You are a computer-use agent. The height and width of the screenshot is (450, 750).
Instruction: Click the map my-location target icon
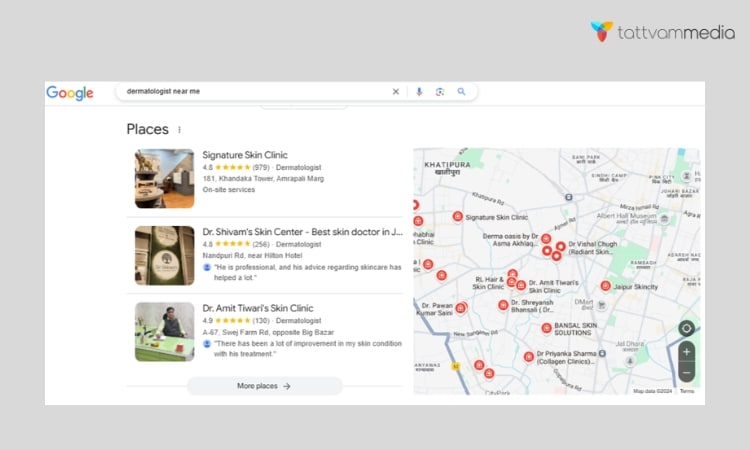tap(686, 328)
